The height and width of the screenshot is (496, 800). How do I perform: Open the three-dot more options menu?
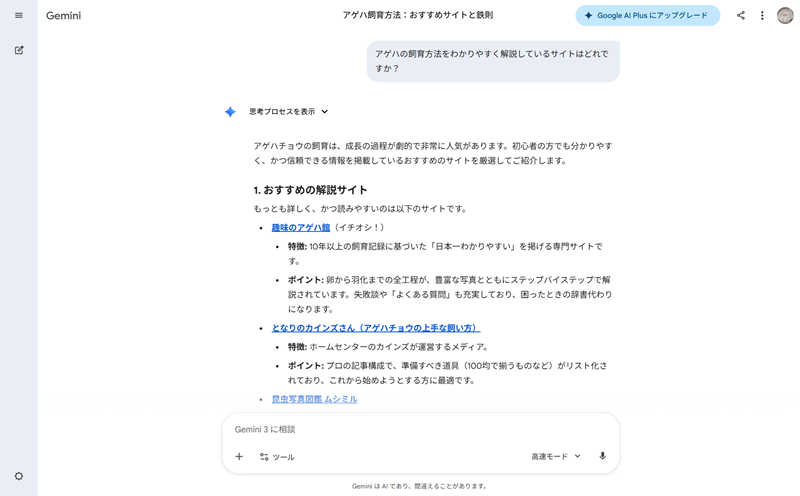pyautogui.click(x=762, y=16)
